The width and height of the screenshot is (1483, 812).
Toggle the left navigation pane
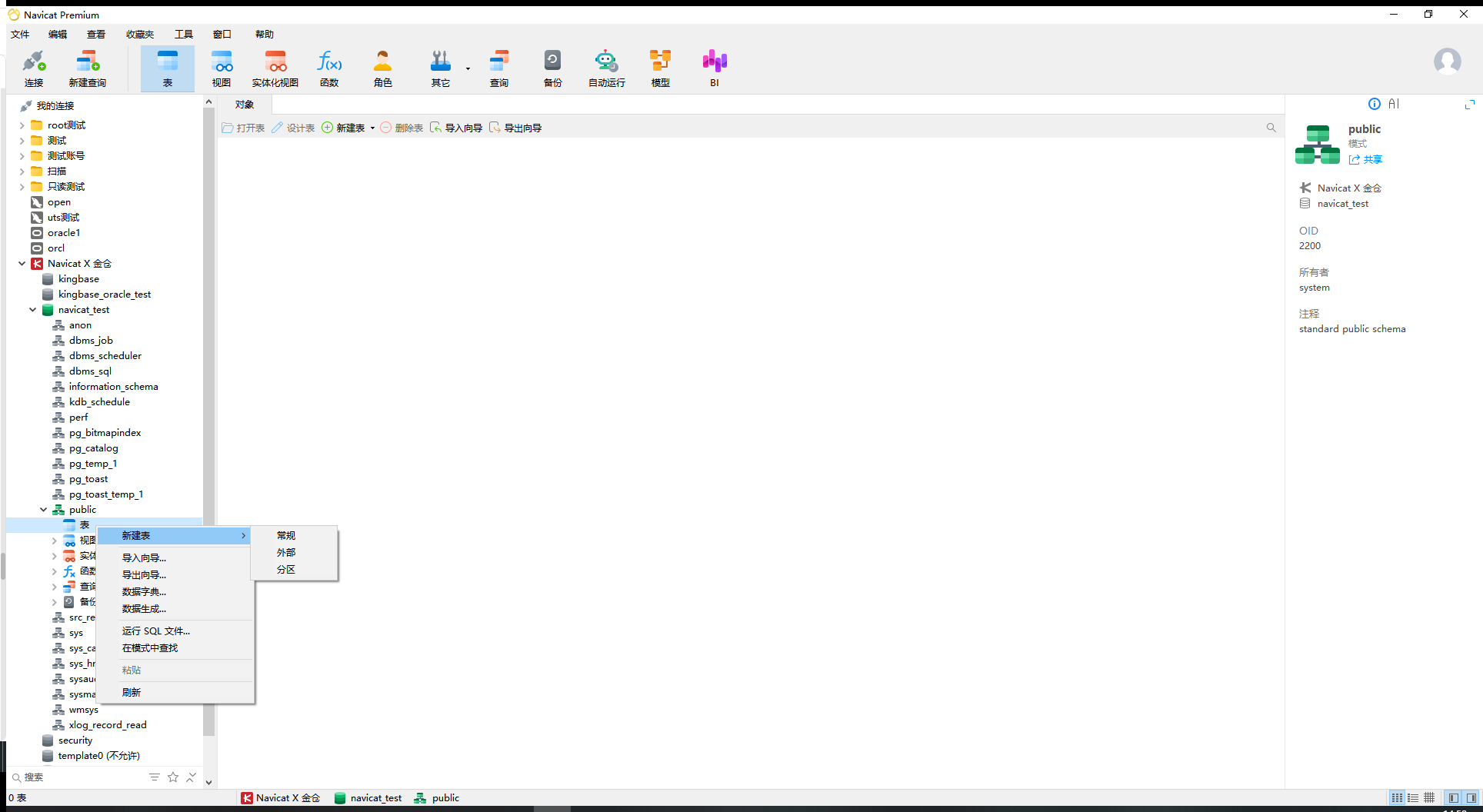pyautogui.click(x=1453, y=798)
